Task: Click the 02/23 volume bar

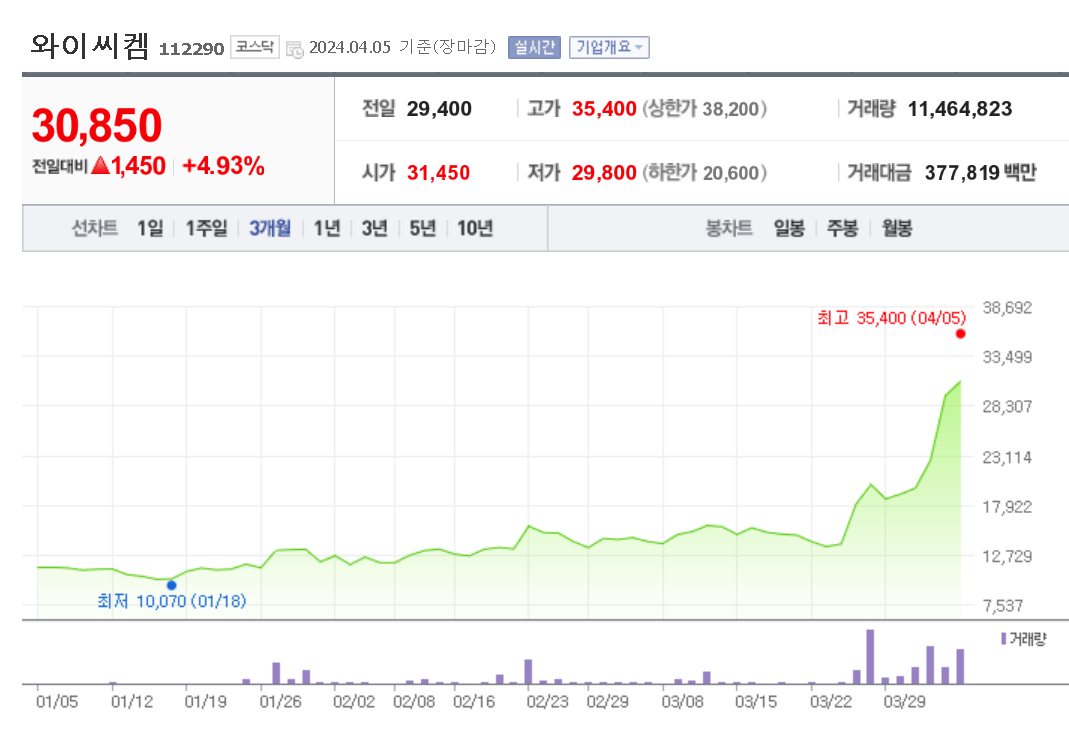Action: point(528,671)
